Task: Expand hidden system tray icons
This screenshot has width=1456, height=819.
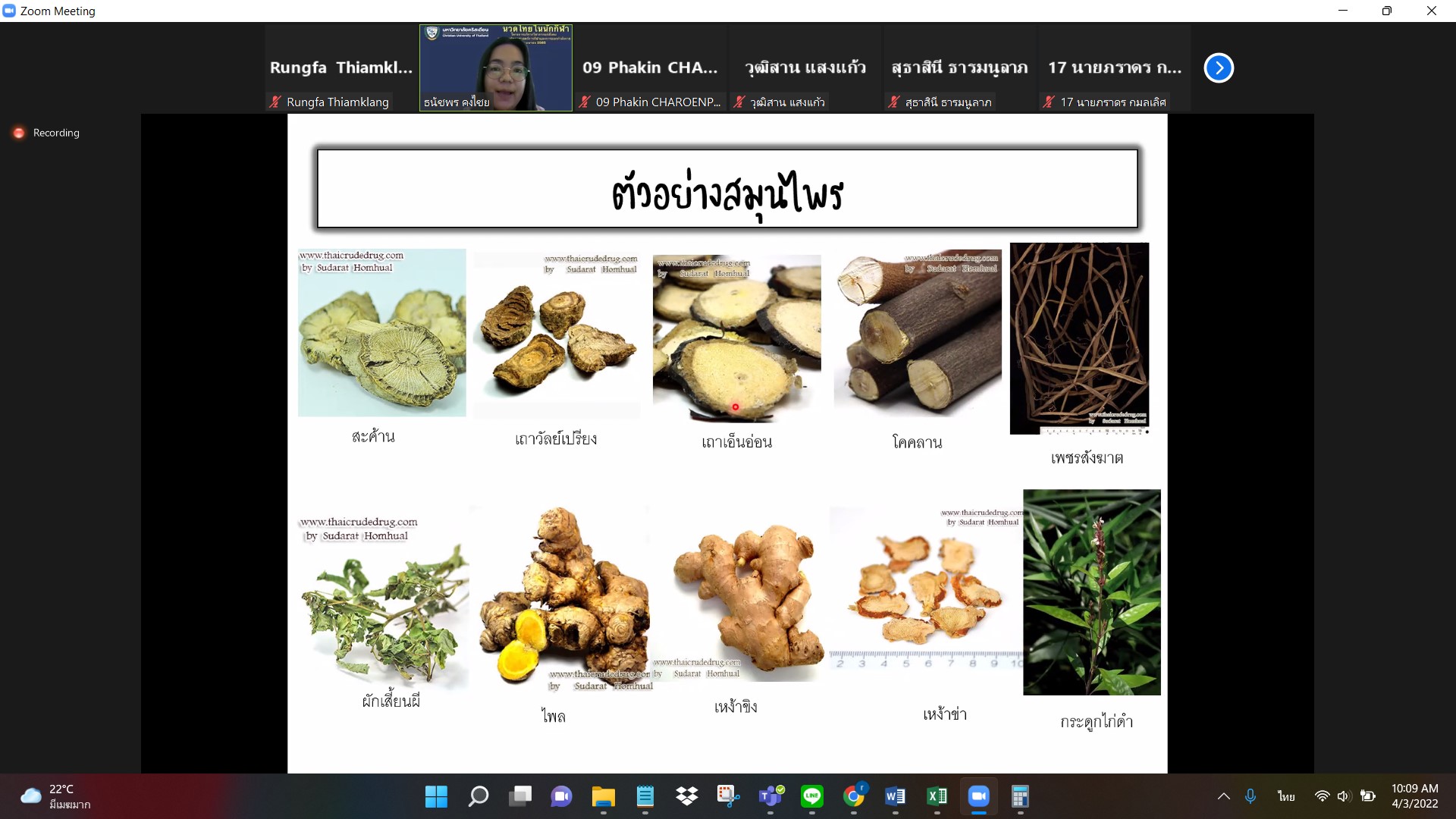Action: 1223,796
